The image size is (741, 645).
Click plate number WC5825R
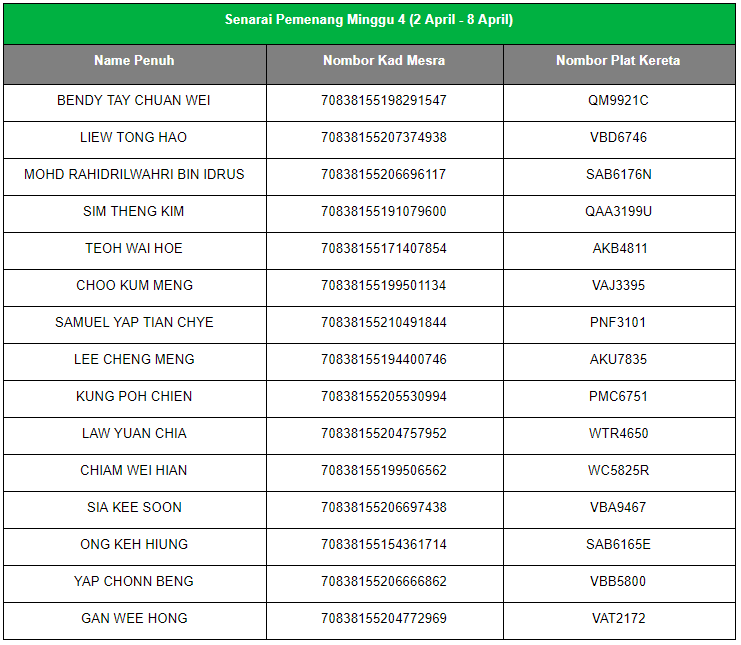(x=618, y=471)
